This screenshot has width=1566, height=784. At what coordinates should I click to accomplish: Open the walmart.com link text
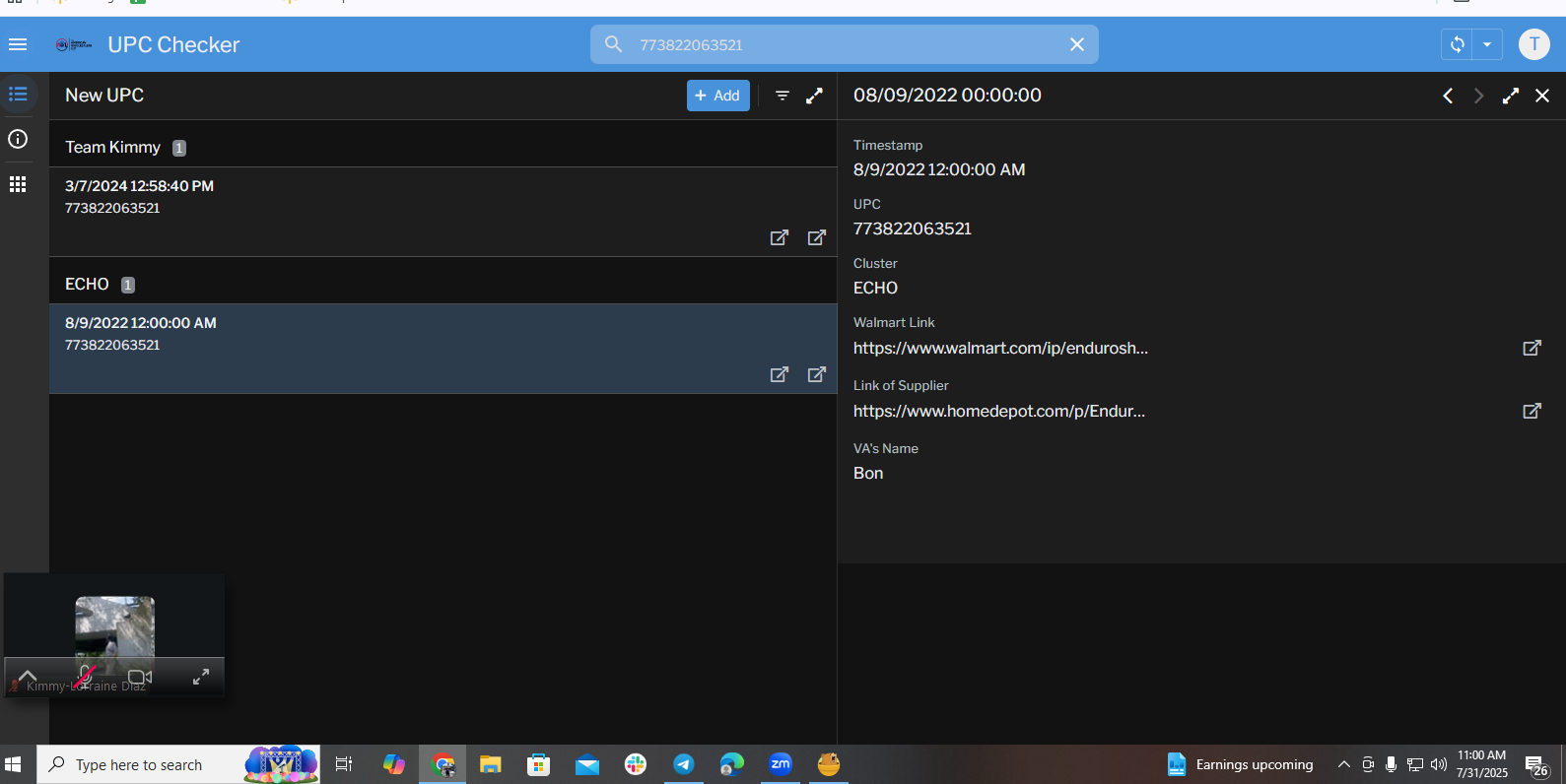pos(1000,348)
